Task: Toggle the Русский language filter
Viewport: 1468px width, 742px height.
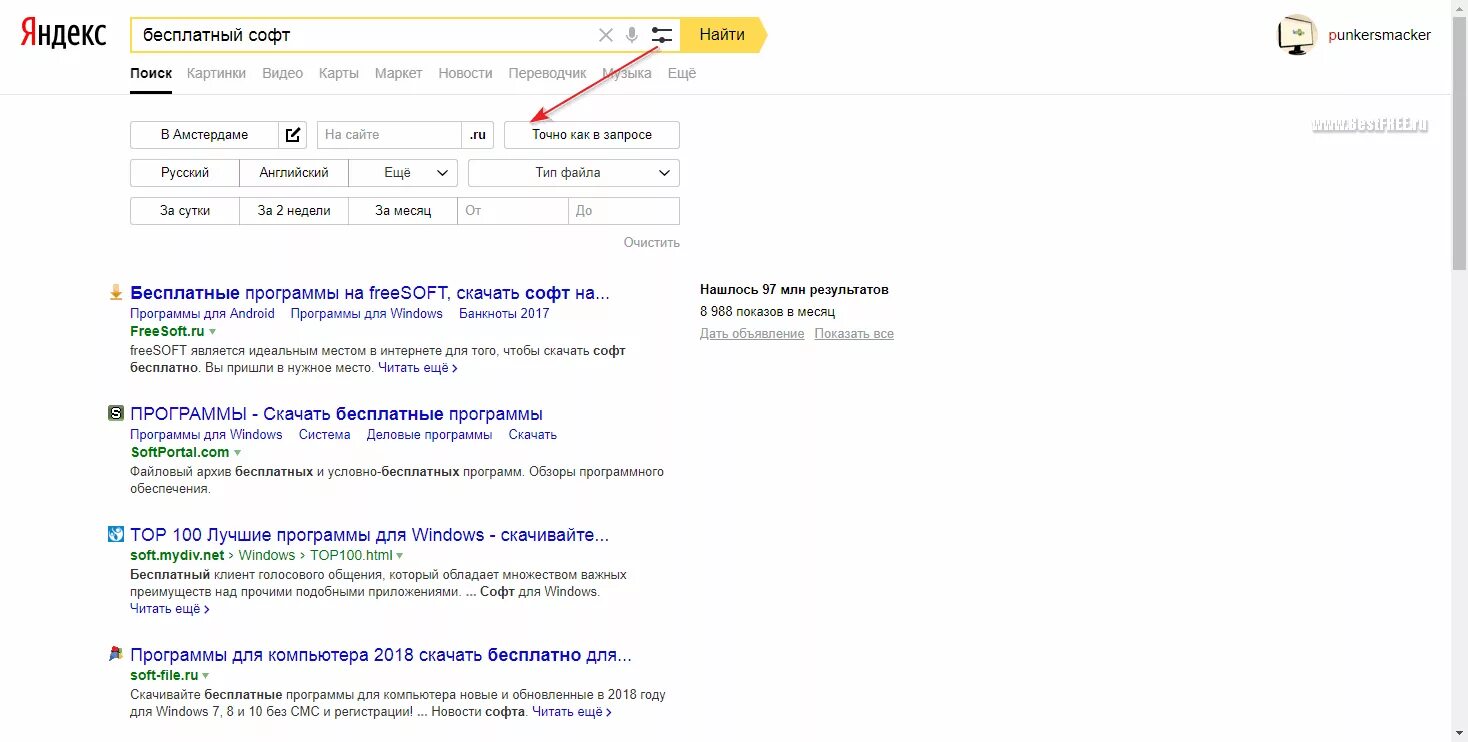Action: 185,173
